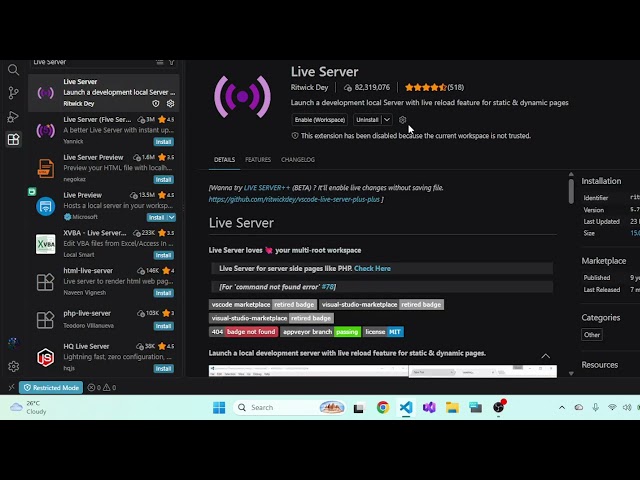
Task: Launch Google Chrome from taskbar
Action: click(383, 407)
